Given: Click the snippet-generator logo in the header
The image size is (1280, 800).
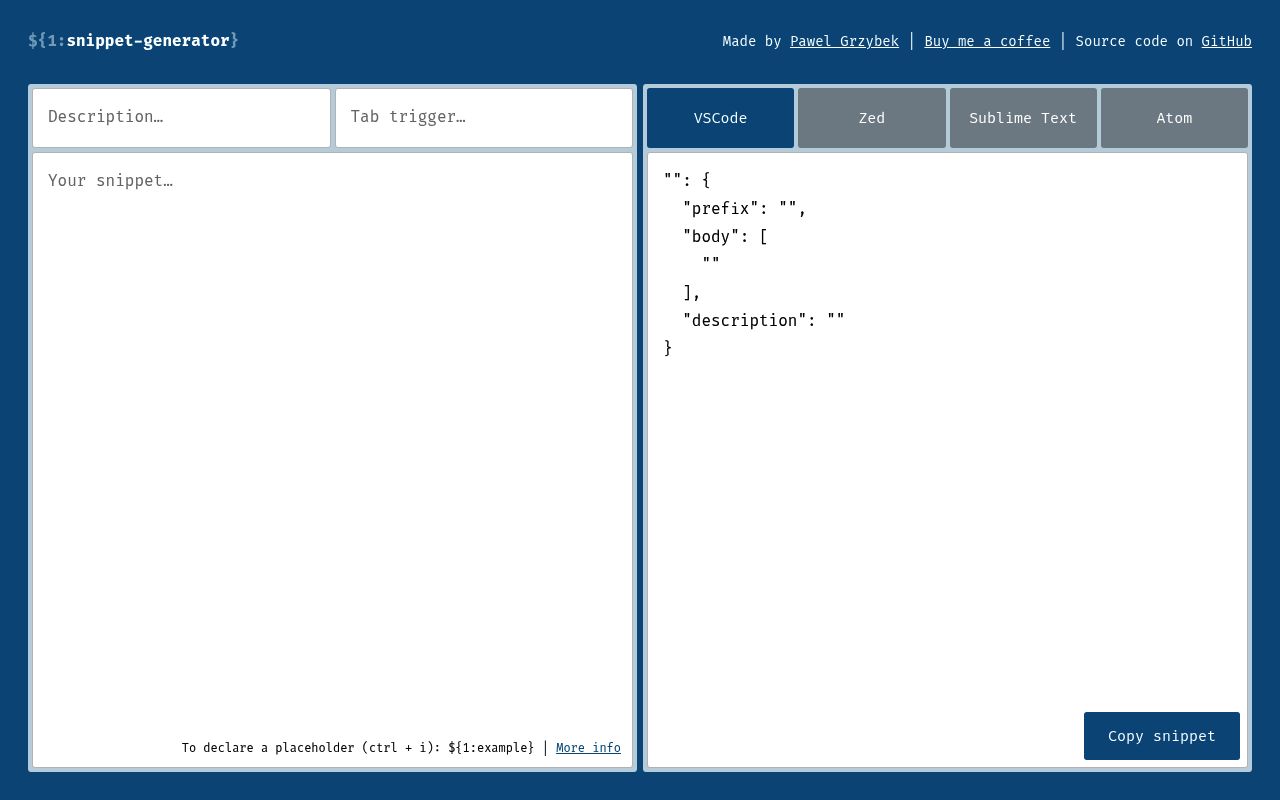Looking at the screenshot, I should (133, 41).
